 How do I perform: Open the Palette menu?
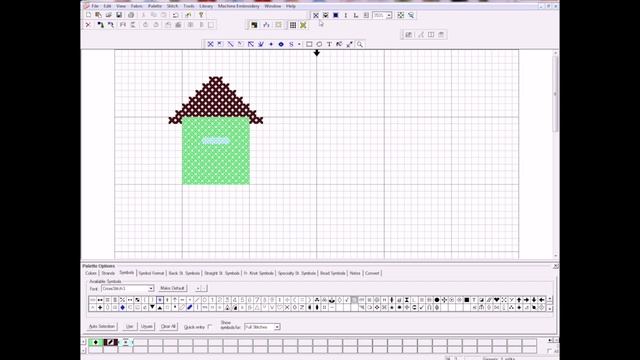[155, 6]
